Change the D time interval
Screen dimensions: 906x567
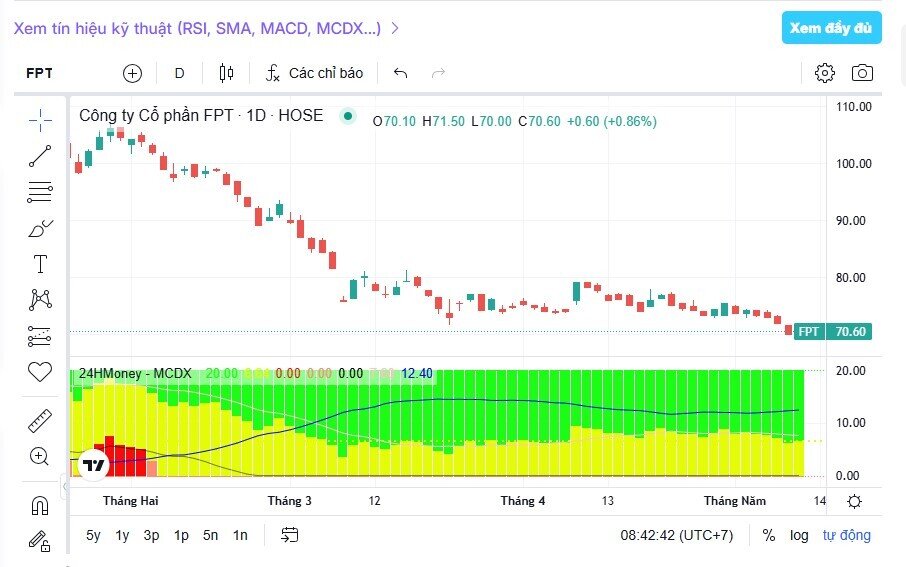pos(180,73)
